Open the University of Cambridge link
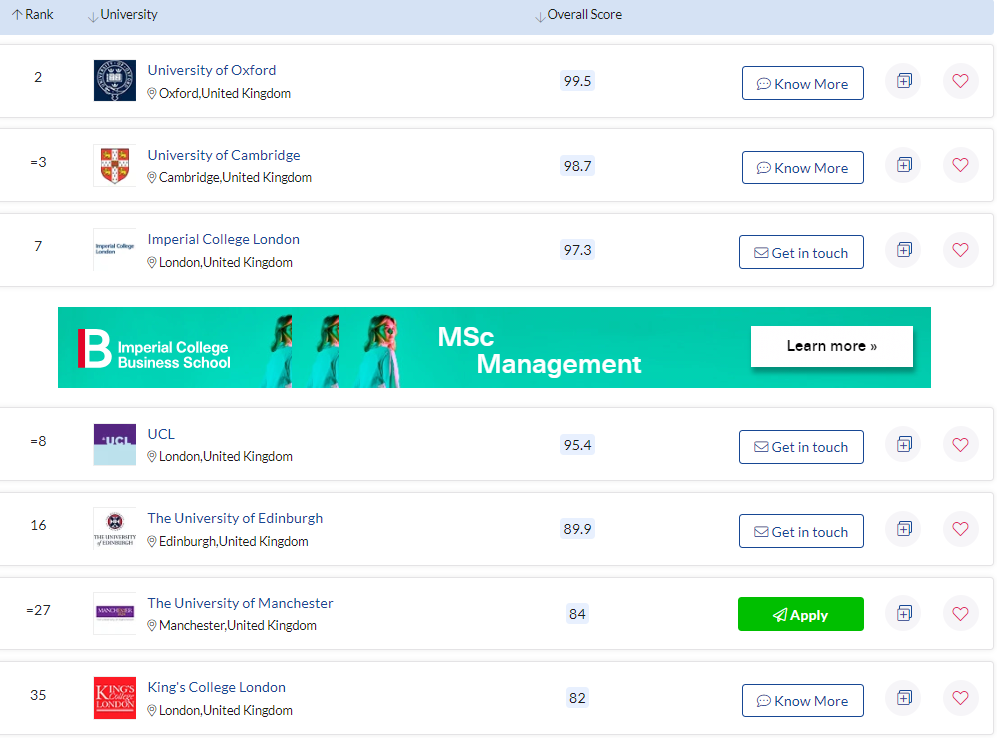The image size is (997, 738). pyautogui.click(x=224, y=155)
